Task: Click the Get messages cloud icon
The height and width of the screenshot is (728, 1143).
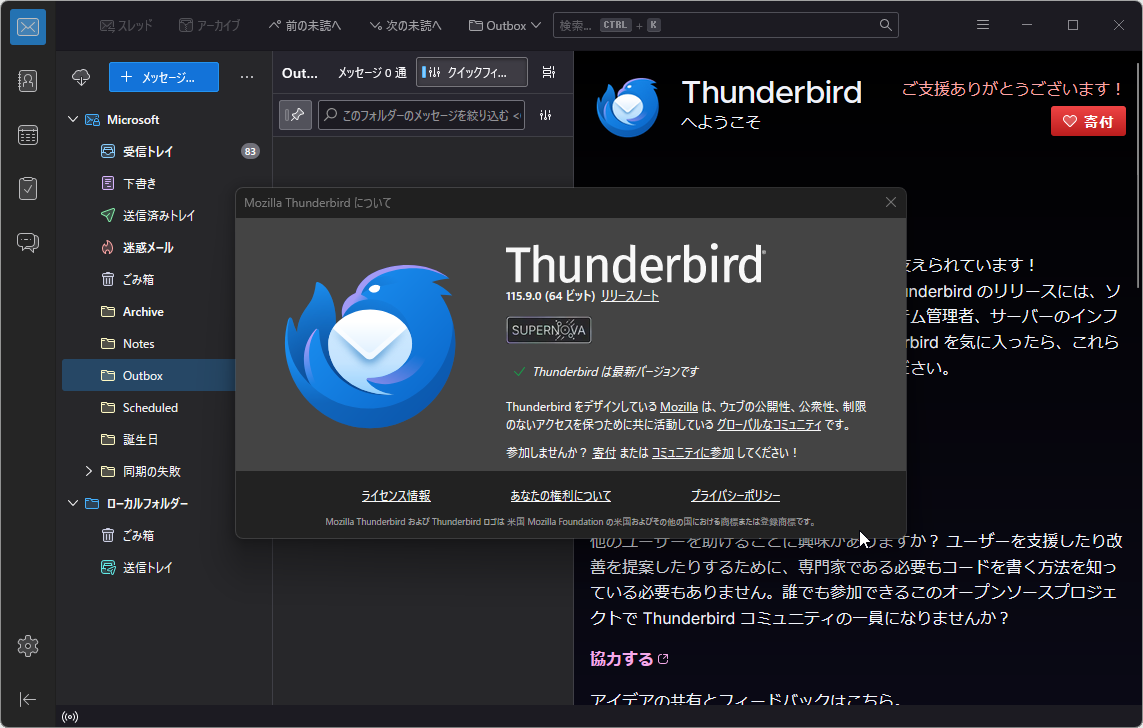Action: (80, 76)
